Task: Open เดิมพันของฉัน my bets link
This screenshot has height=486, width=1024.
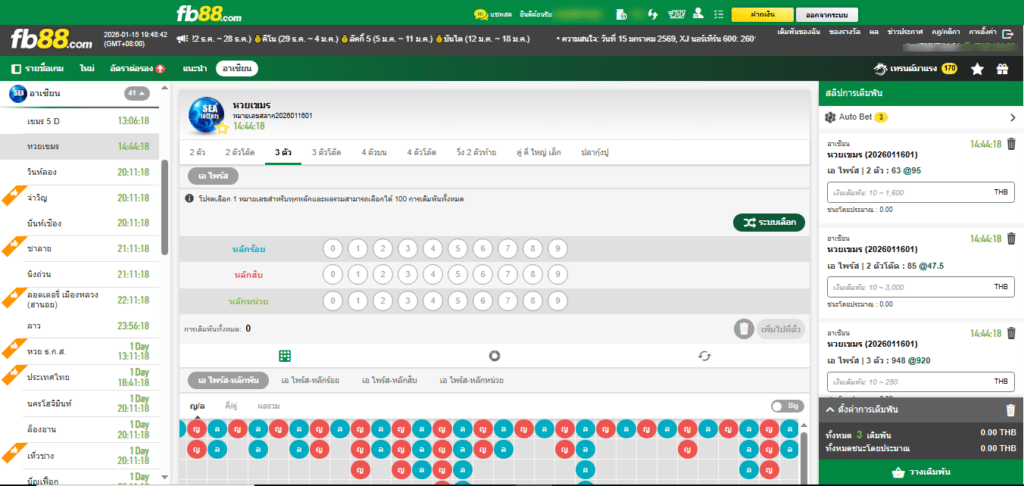Action: 799,31
